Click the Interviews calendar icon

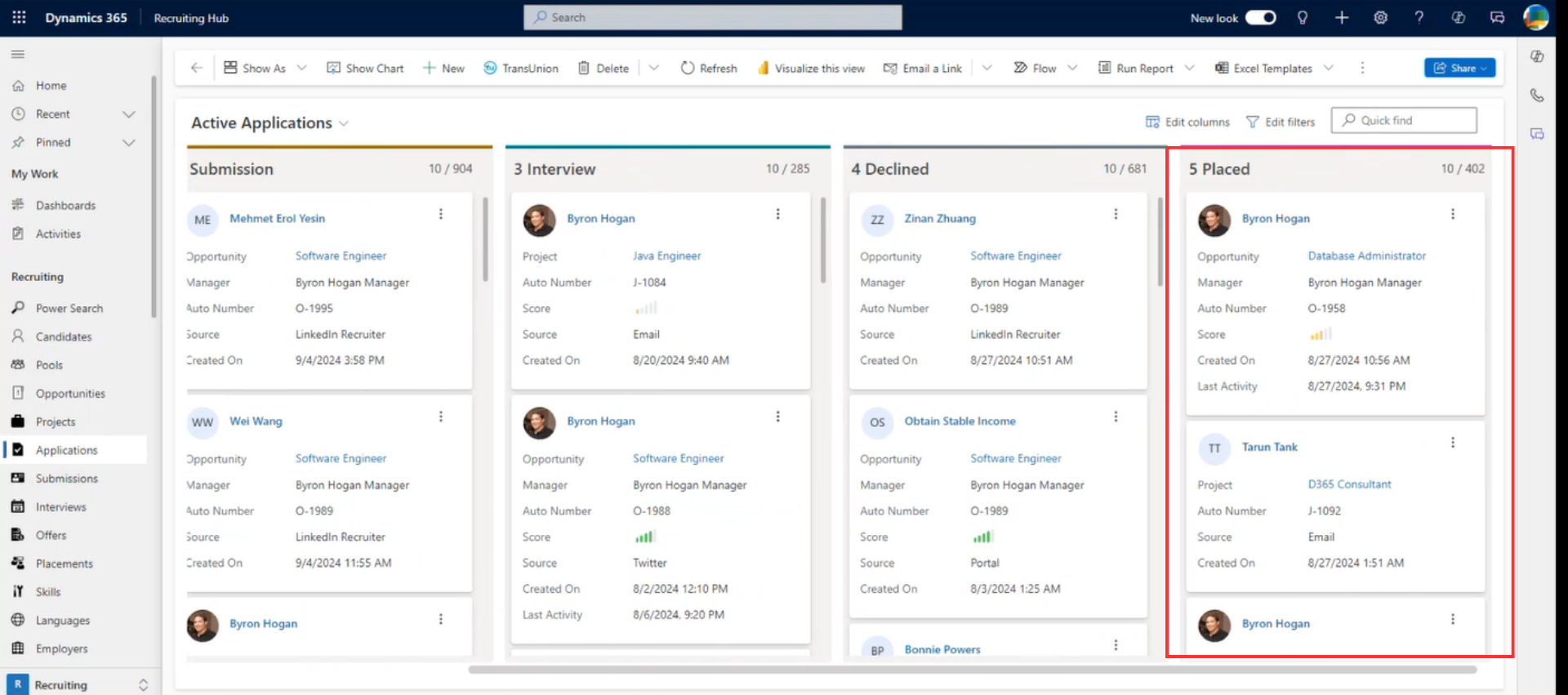coord(18,506)
